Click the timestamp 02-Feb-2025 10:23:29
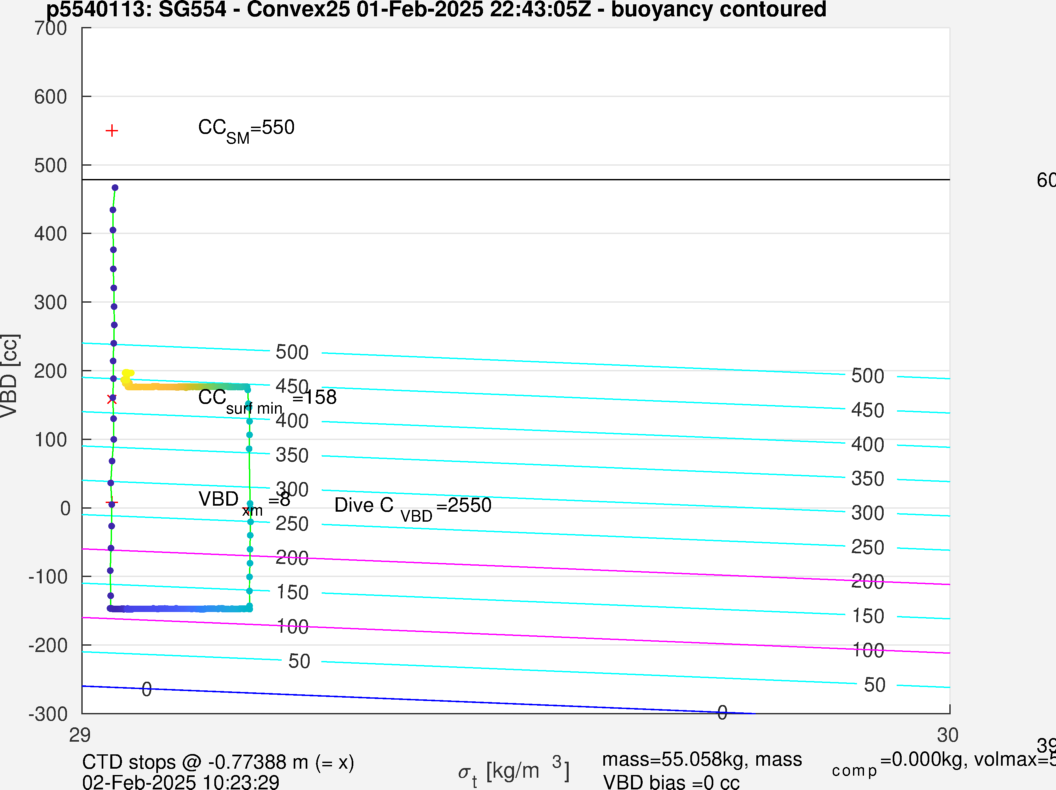The height and width of the screenshot is (790, 1056). click(x=180, y=783)
